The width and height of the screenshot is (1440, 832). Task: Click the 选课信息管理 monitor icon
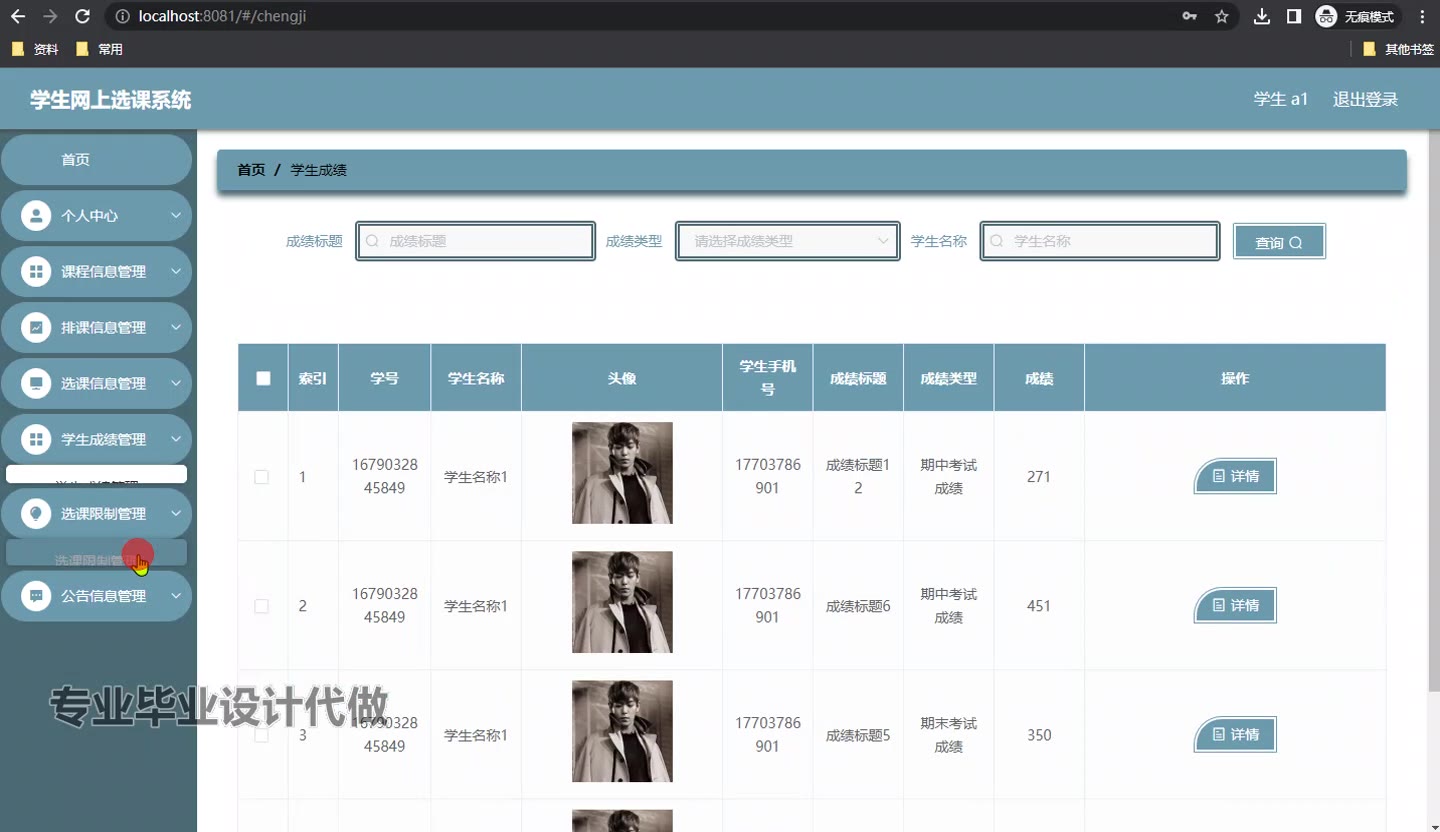click(x=36, y=383)
